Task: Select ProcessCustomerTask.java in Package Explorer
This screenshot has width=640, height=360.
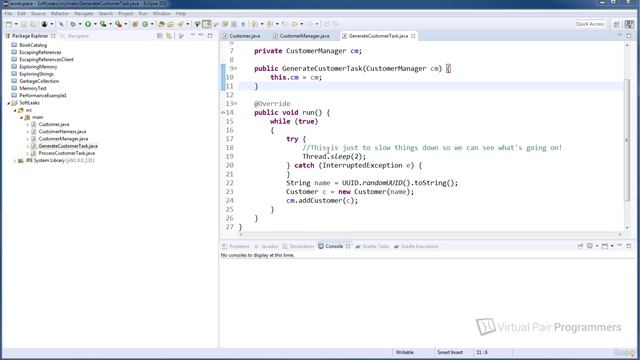Action: 67,153
